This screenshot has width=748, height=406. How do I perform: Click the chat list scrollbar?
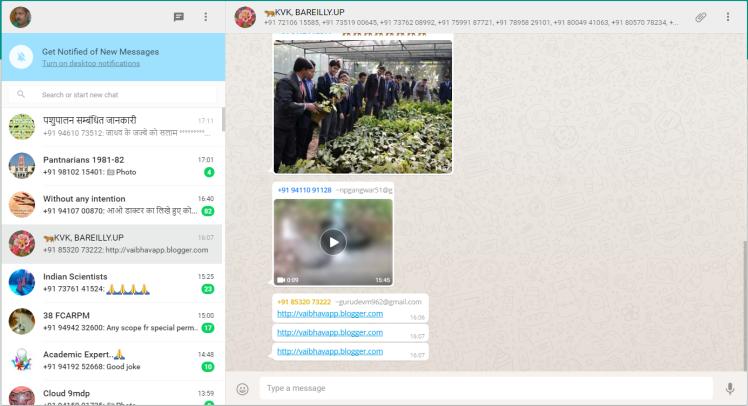point(223,120)
